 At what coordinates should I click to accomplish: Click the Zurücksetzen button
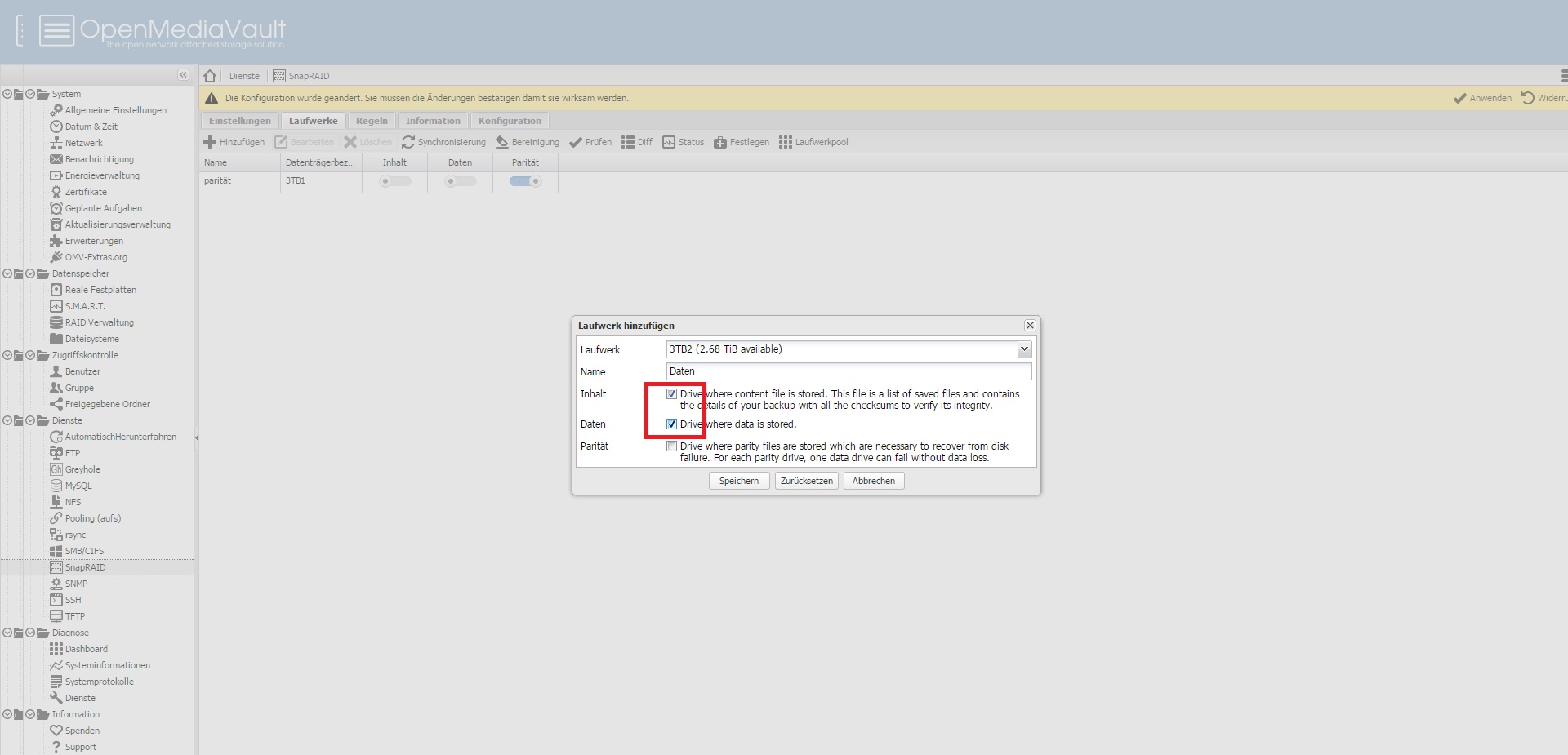click(807, 481)
